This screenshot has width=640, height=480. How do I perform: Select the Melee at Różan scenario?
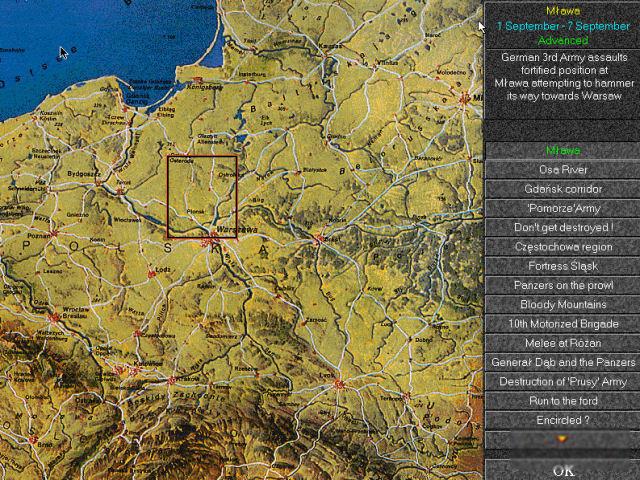[563, 343]
